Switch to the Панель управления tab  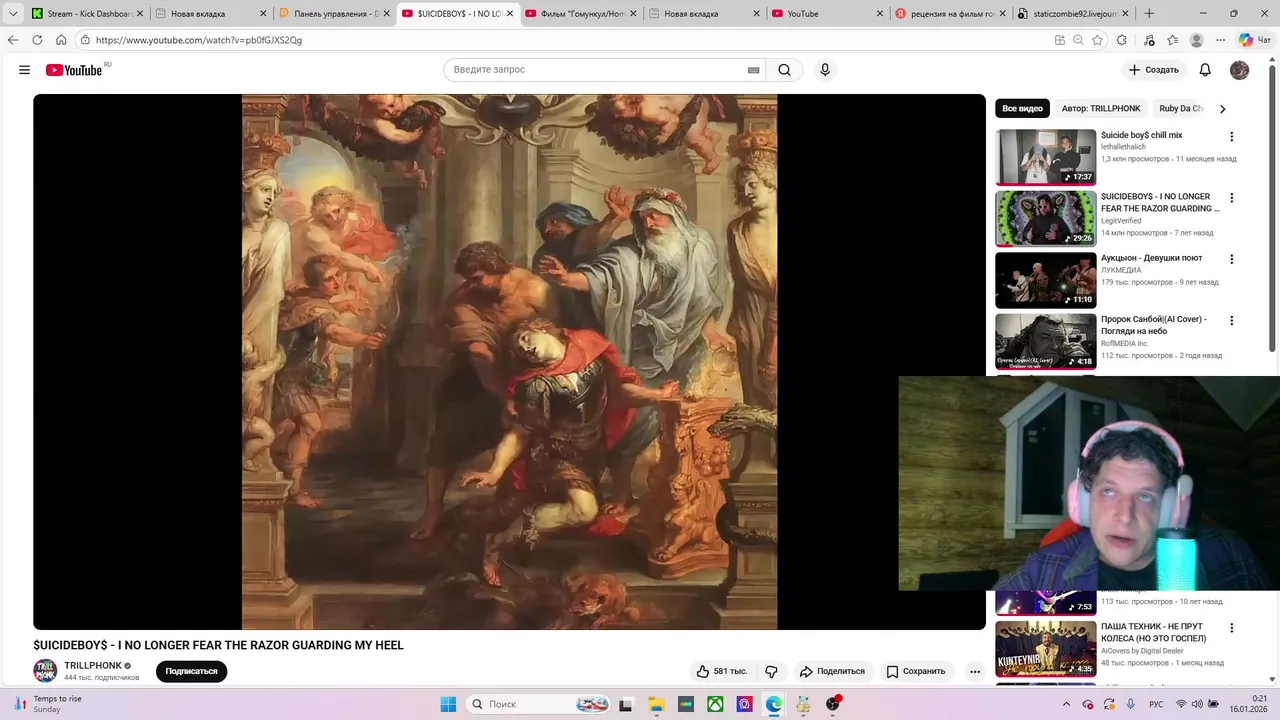point(334,14)
